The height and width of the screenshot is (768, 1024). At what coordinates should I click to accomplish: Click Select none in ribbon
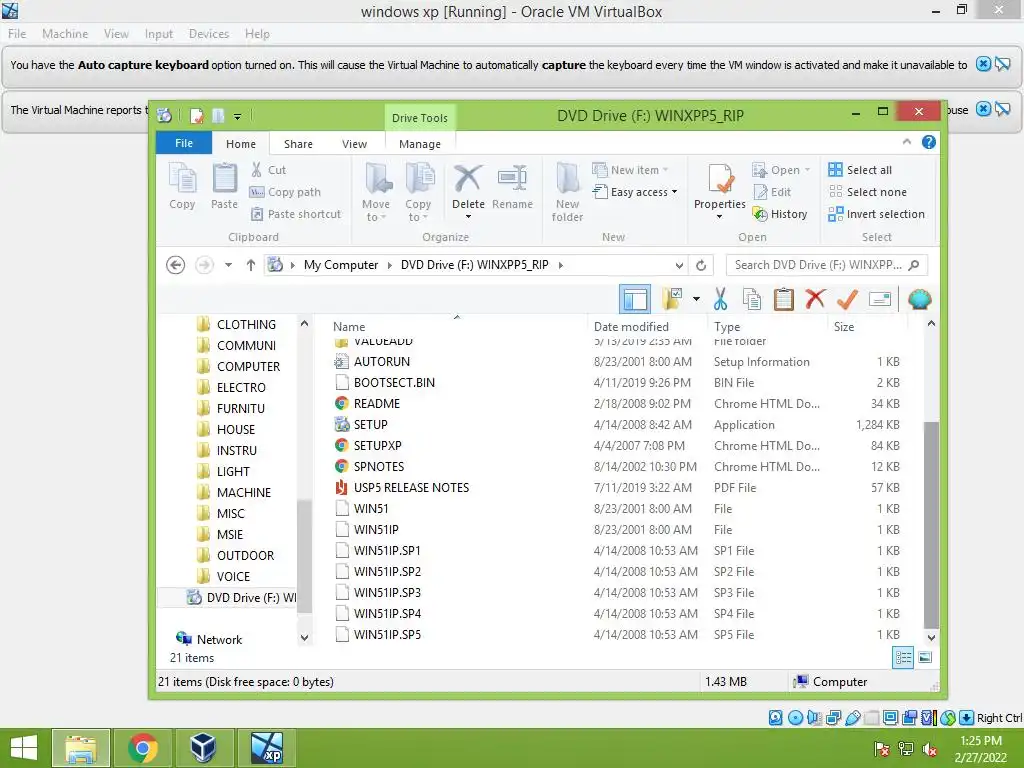pyautogui.click(x=867, y=192)
